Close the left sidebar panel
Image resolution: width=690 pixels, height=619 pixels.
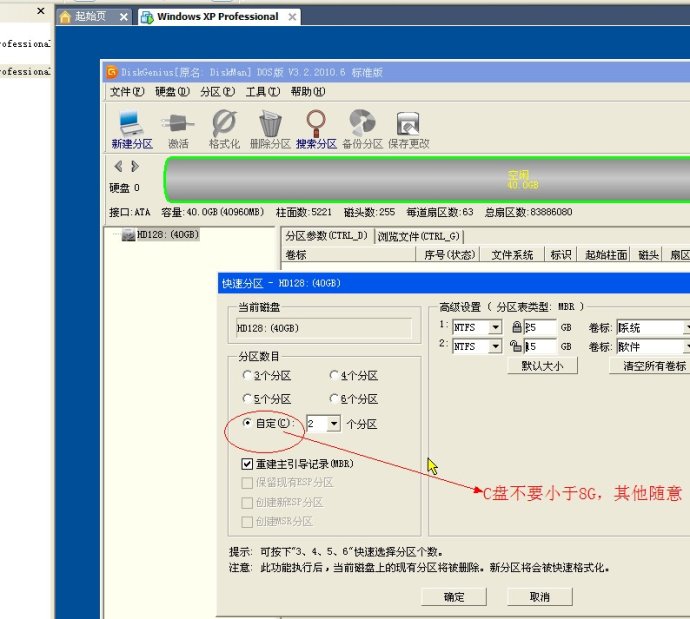41,11
